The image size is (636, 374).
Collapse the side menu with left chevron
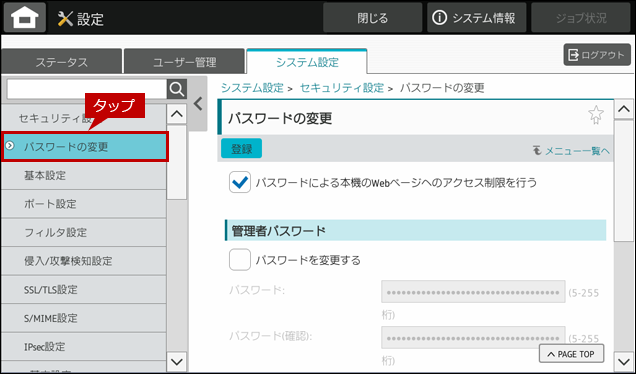(198, 104)
